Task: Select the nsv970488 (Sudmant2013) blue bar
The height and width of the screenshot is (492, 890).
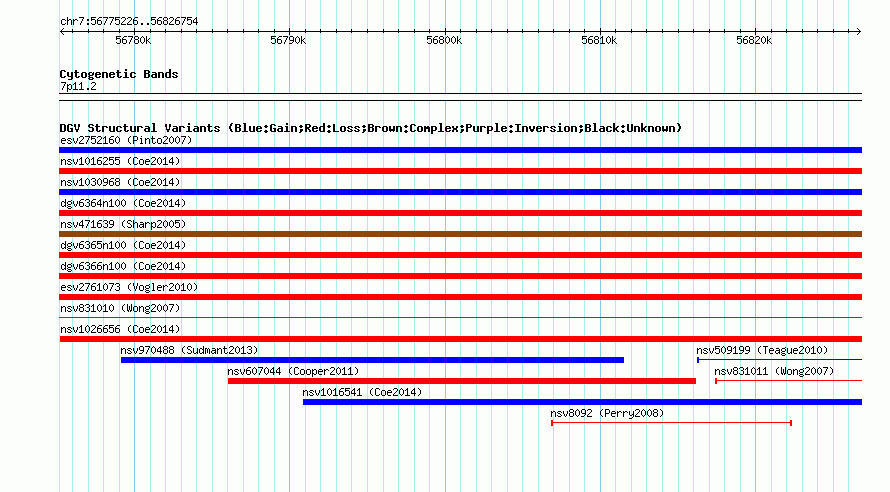Action: [x=372, y=360]
